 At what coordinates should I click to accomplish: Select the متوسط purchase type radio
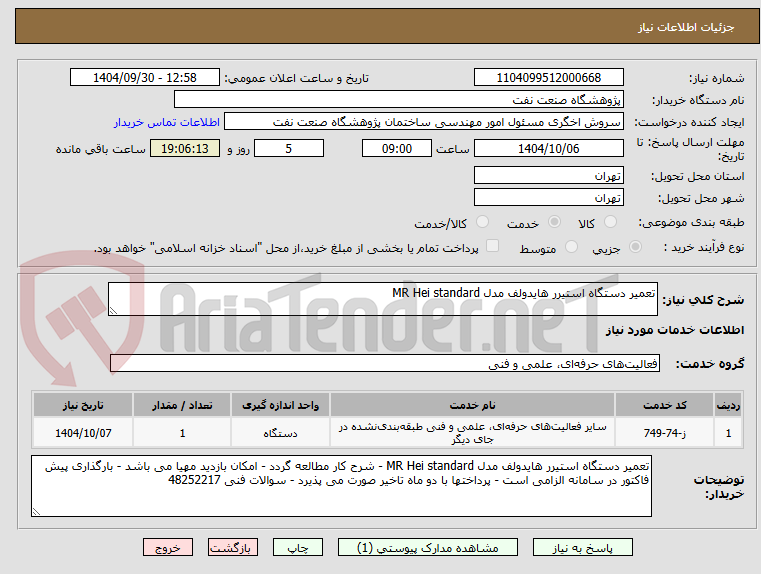[571, 246]
